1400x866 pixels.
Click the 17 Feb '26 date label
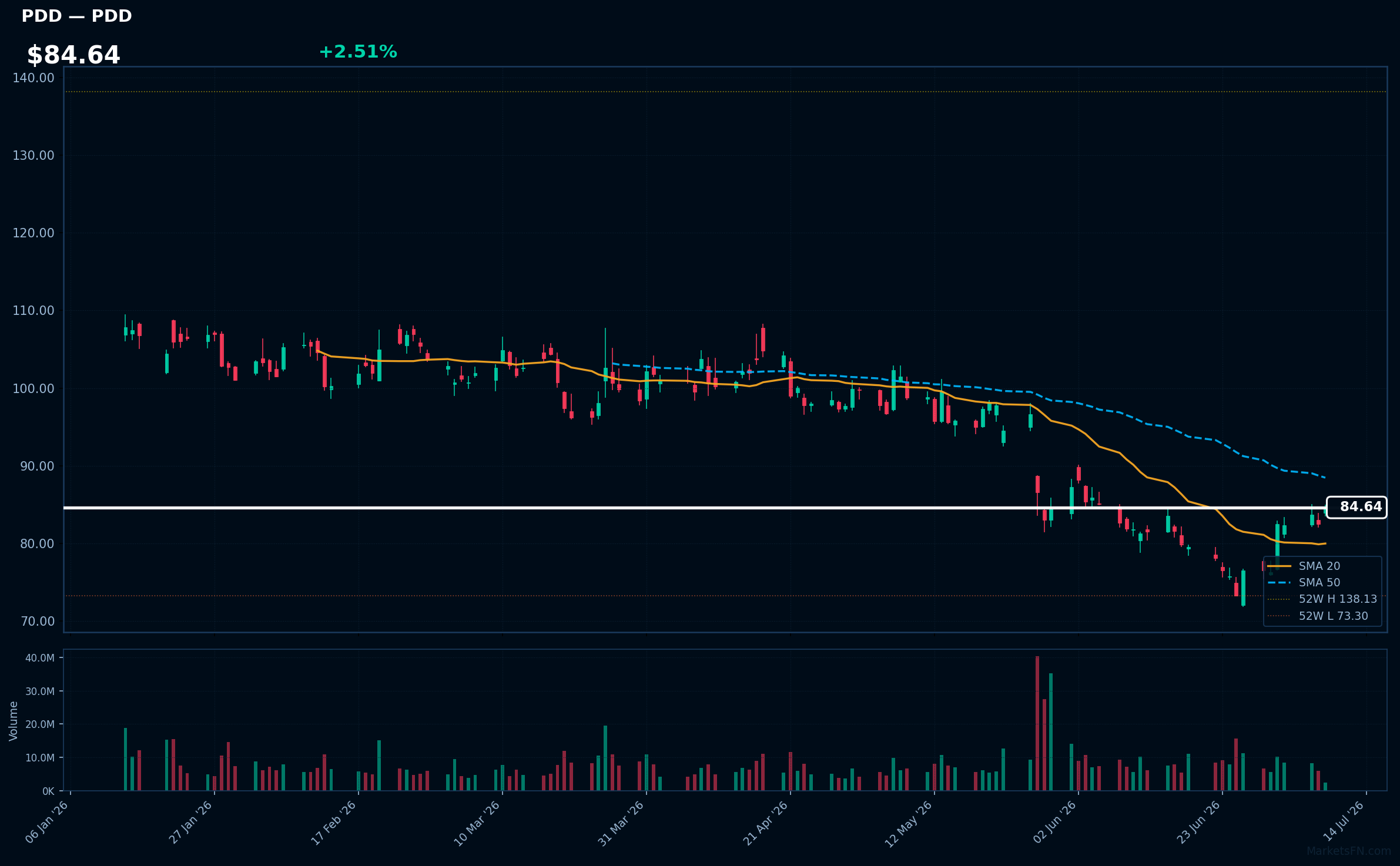(334, 823)
